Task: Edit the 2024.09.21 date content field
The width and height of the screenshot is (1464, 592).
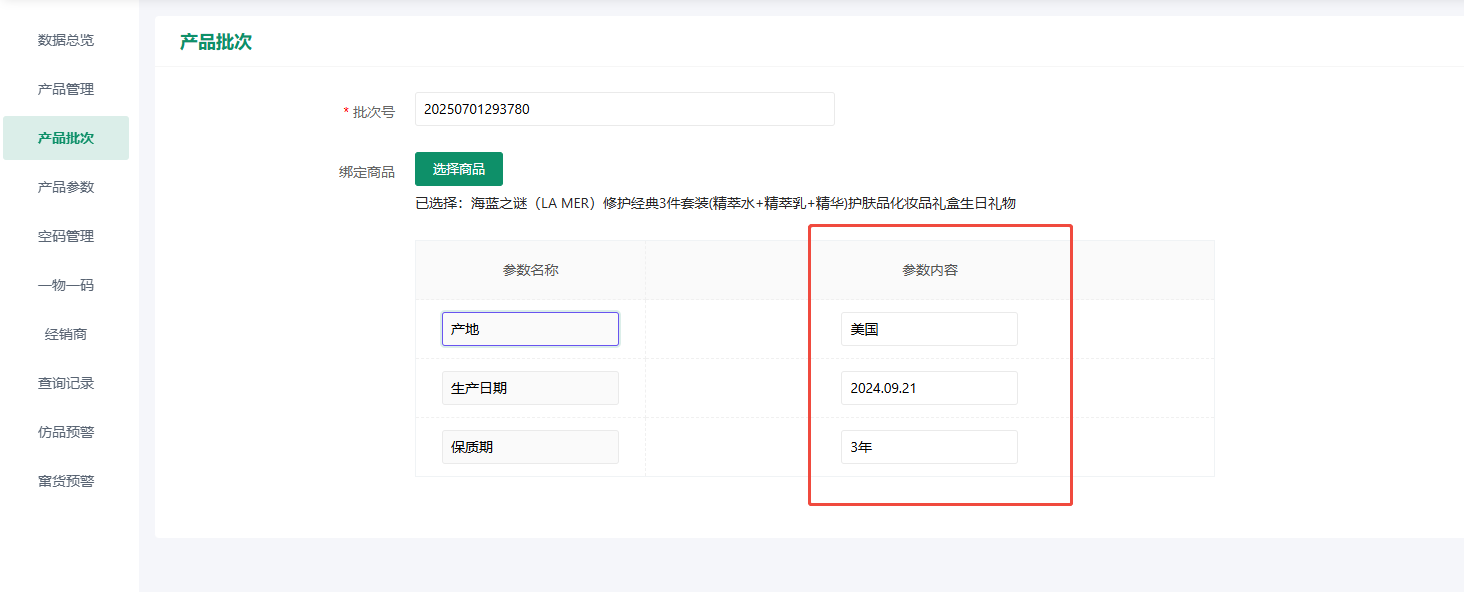Action: [x=929, y=388]
